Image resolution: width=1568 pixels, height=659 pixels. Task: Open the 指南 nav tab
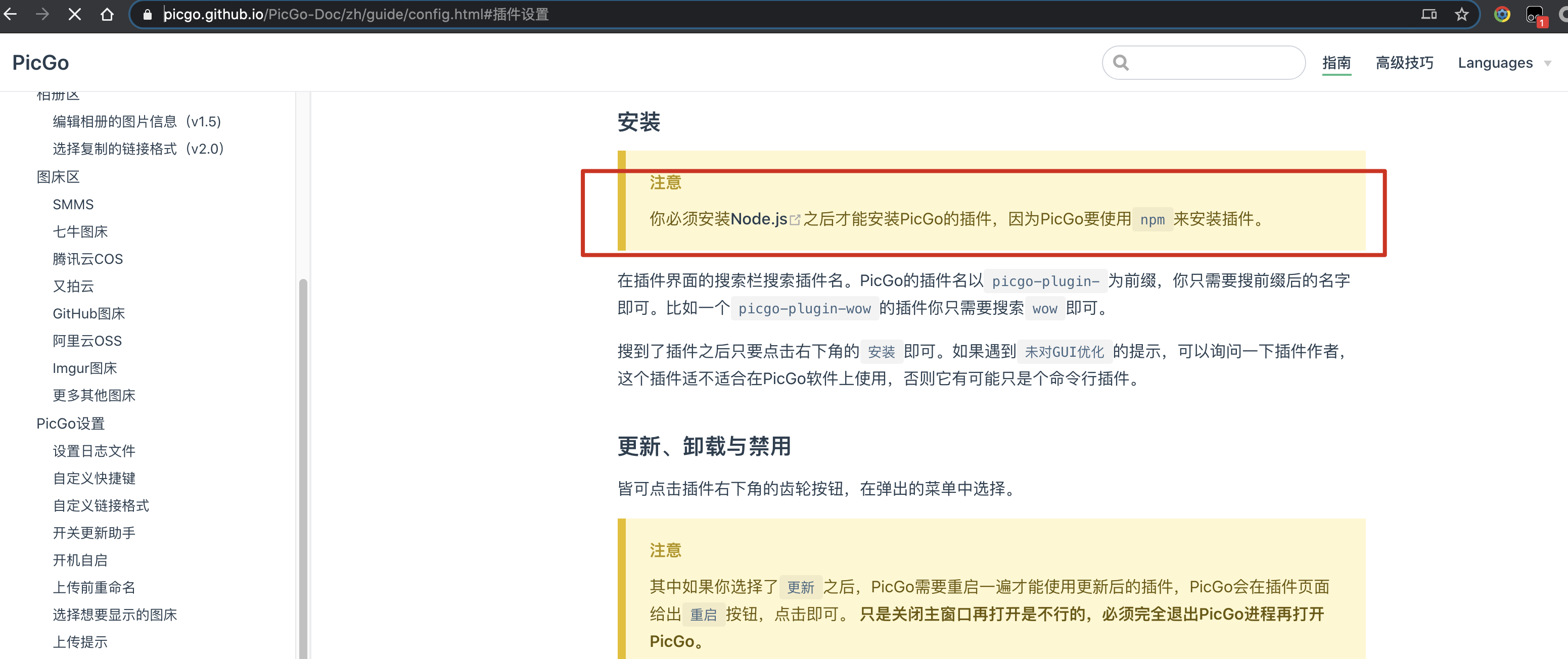tap(1336, 63)
